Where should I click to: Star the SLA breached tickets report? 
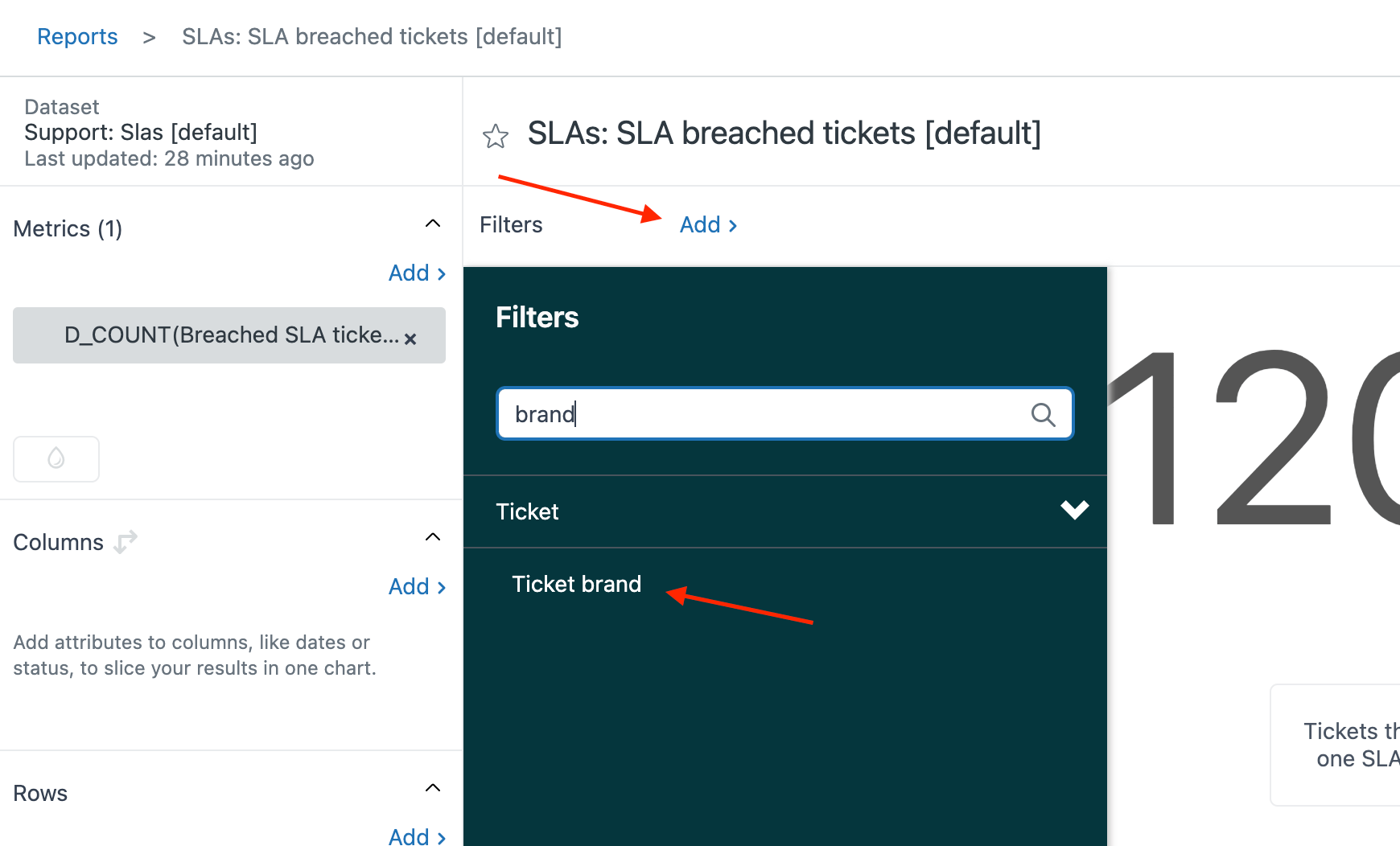pos(496,135)
